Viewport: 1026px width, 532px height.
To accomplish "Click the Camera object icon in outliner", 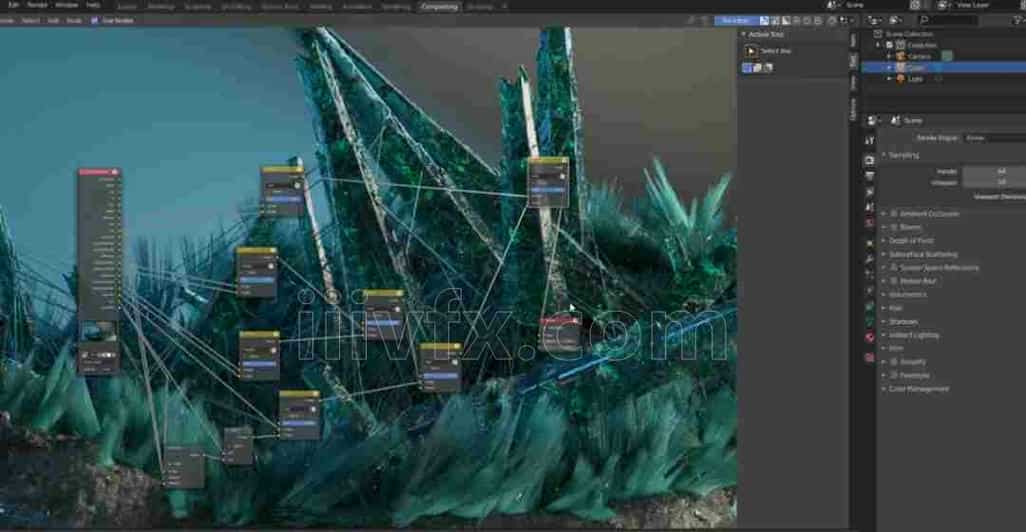I will click(901, 56).
